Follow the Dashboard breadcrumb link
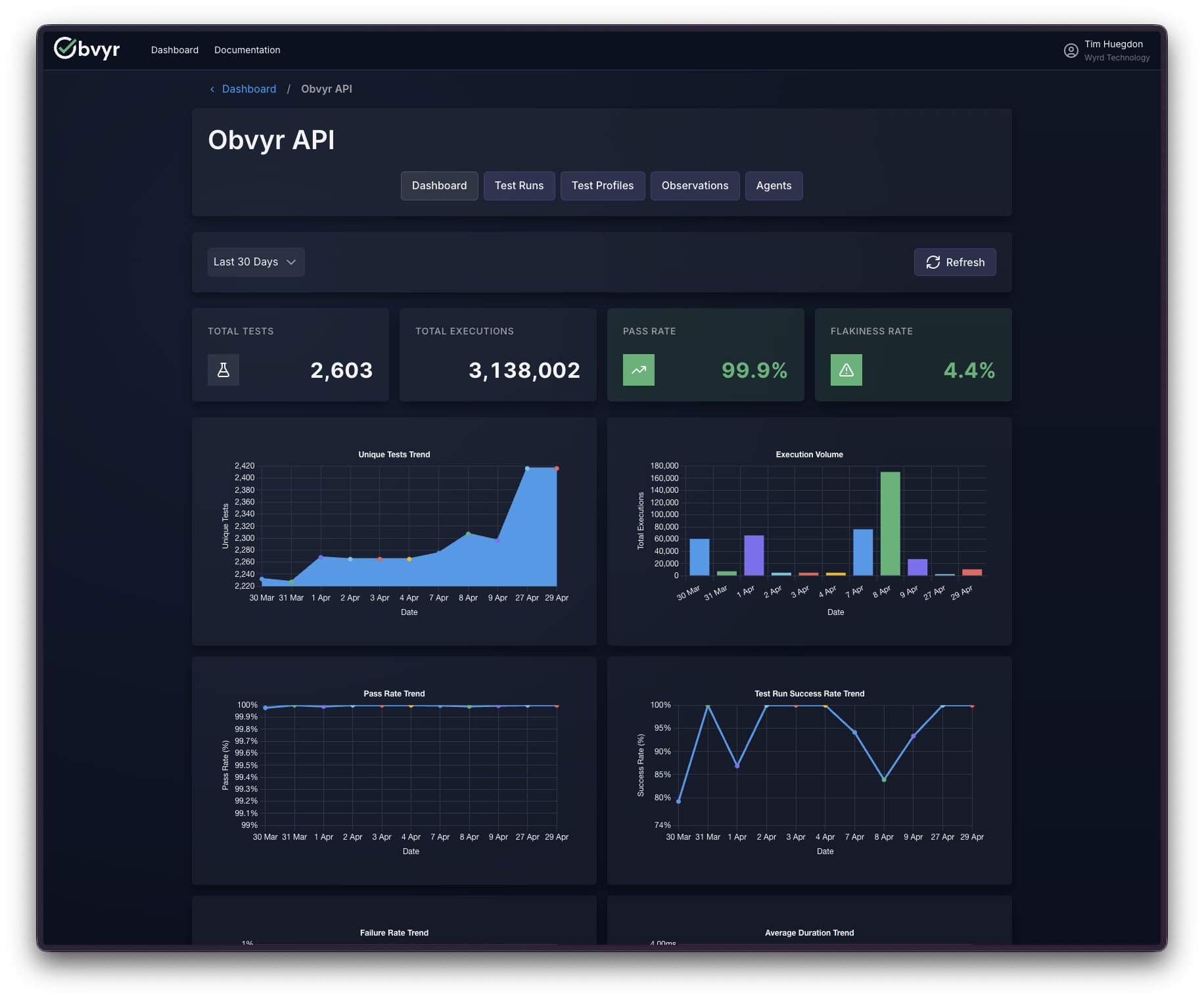 (x=249, y=89)
